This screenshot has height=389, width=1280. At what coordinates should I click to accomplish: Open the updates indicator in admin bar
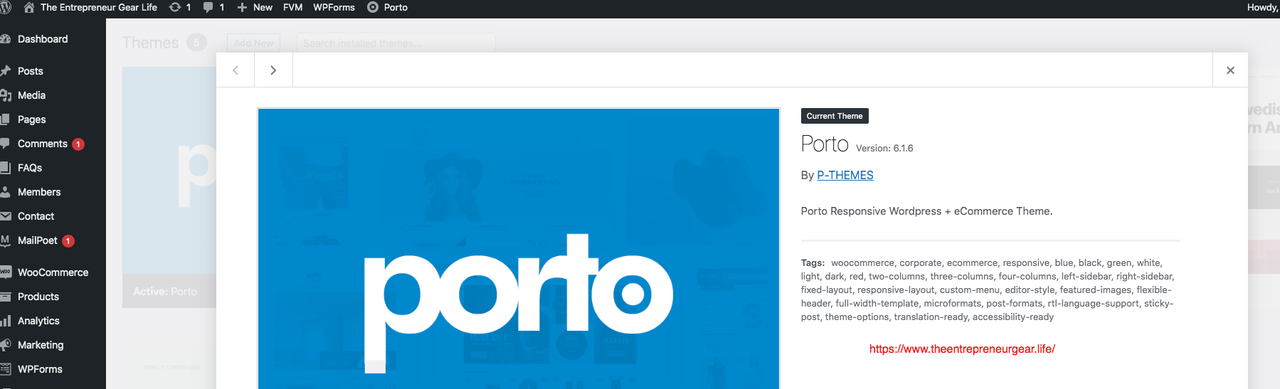180,7
